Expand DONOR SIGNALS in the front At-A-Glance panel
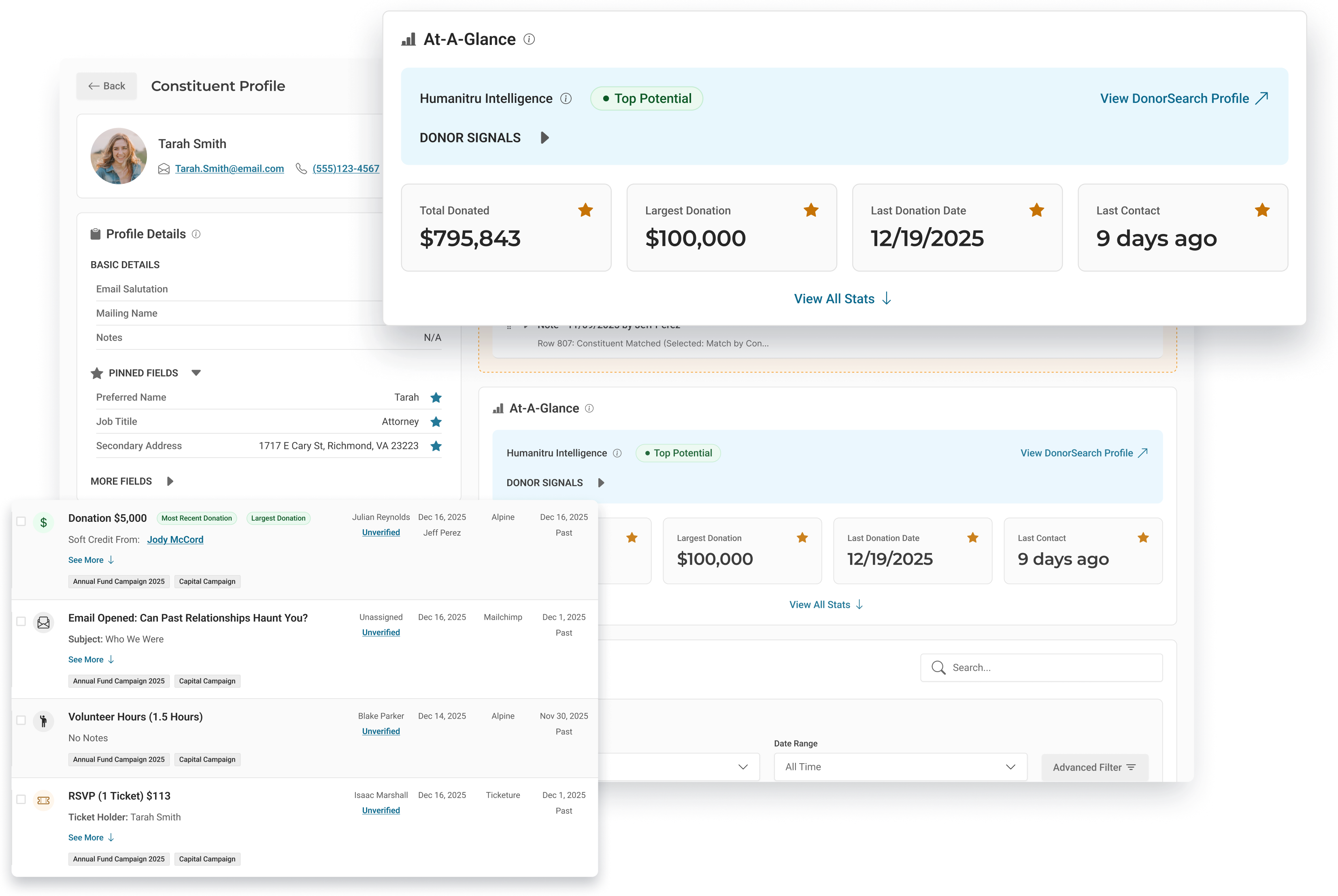Image resolution: width=1338 pixels, height=896 pixels. (x=545, y=138)
